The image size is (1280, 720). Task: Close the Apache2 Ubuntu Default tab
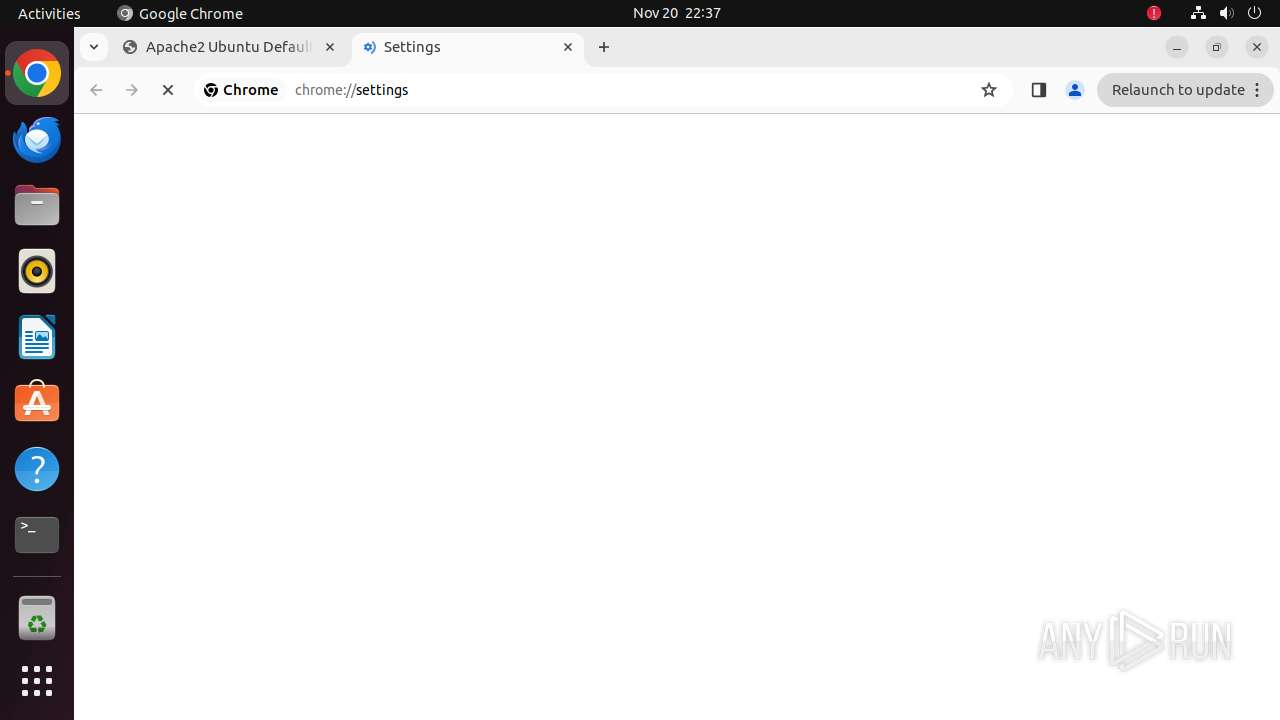[330, 47]
